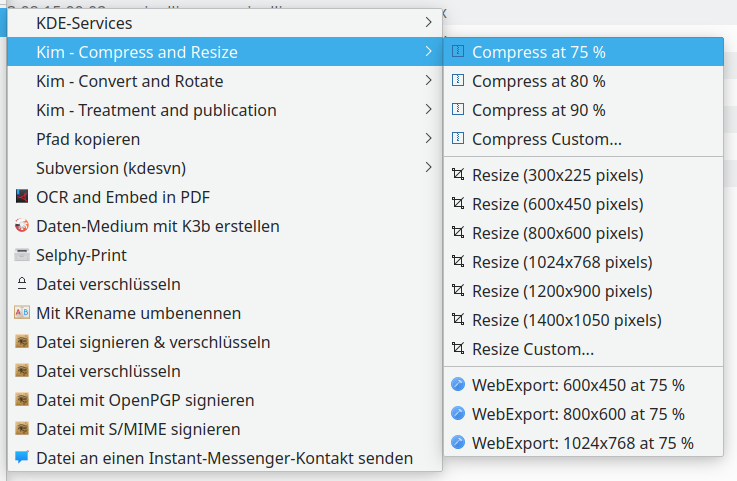Open Kim - Convert and Rotate entry
The height and width of the screenshot is (481, 737).
pos(225,81)
